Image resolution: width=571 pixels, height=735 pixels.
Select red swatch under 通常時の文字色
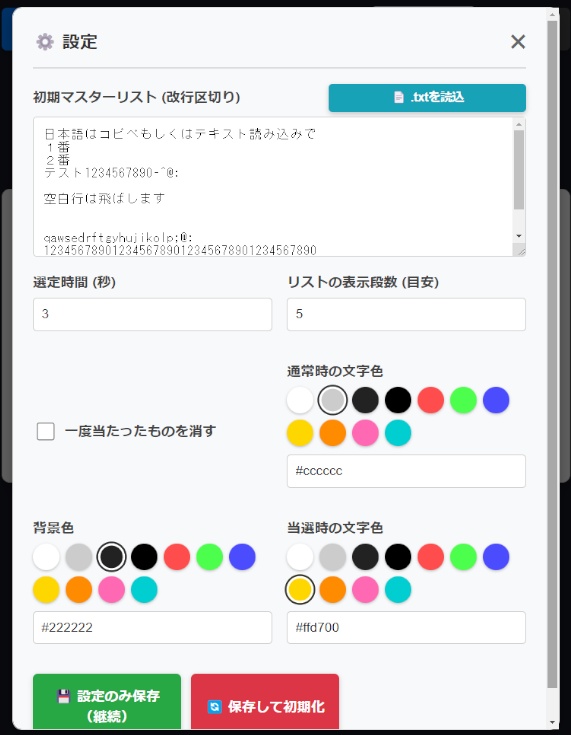[431, 400]
